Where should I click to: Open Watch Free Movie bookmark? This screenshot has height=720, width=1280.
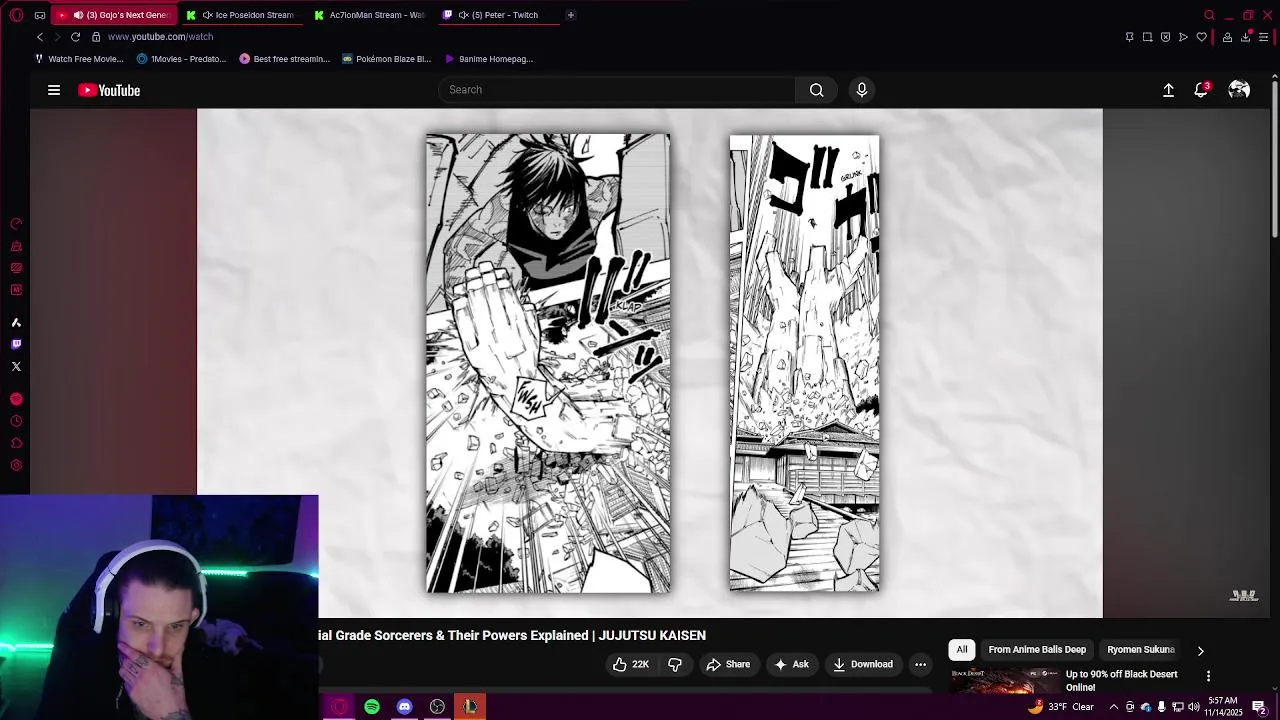[79, 59]
